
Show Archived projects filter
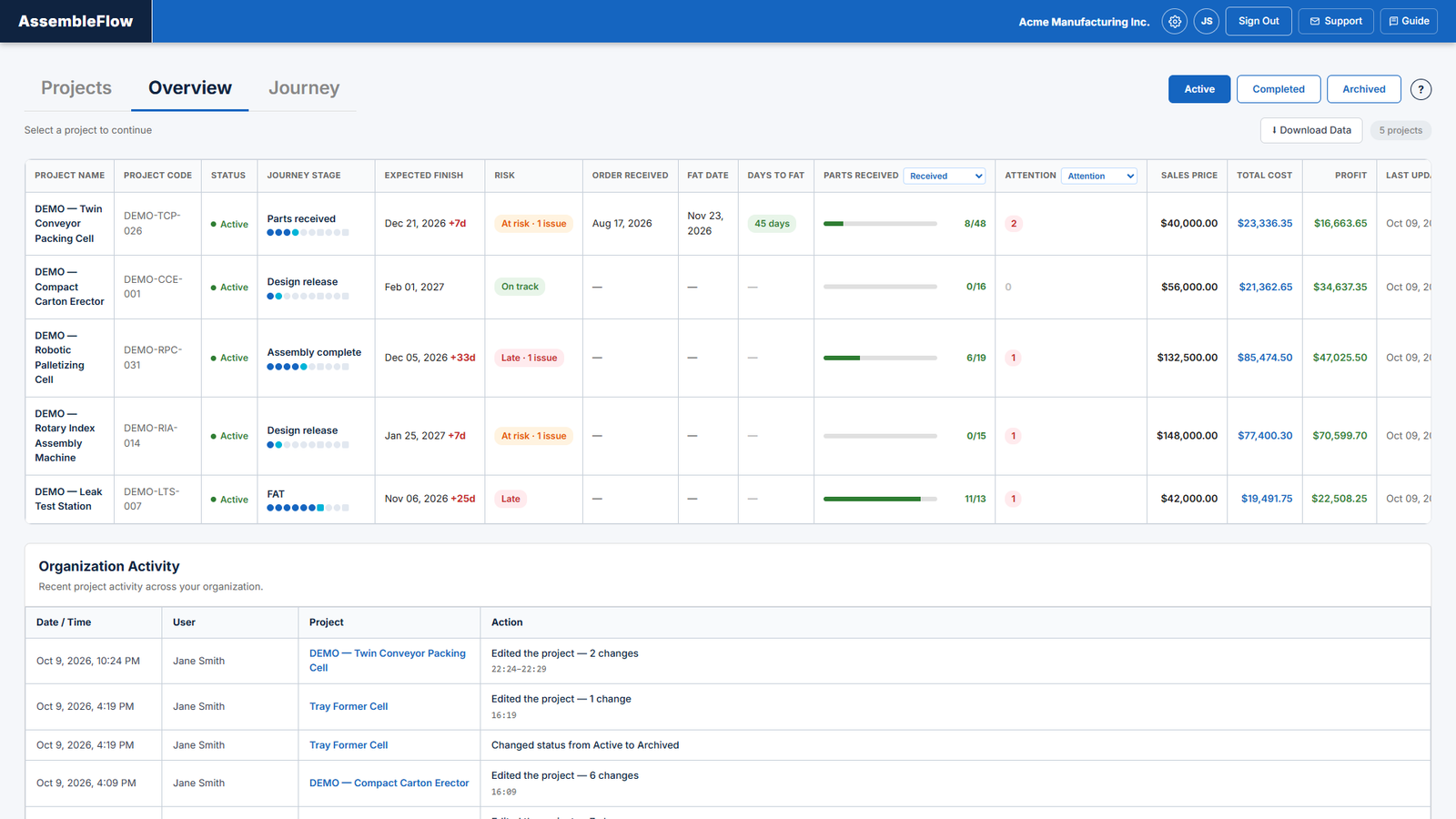(x=1364, y=89)
